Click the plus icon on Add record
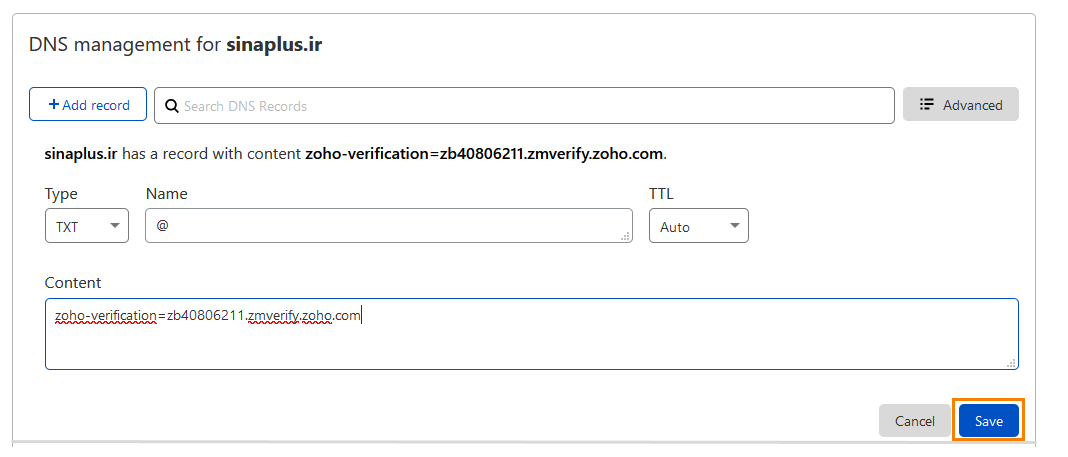The image size is (1068, 457). tap(54, 105)
